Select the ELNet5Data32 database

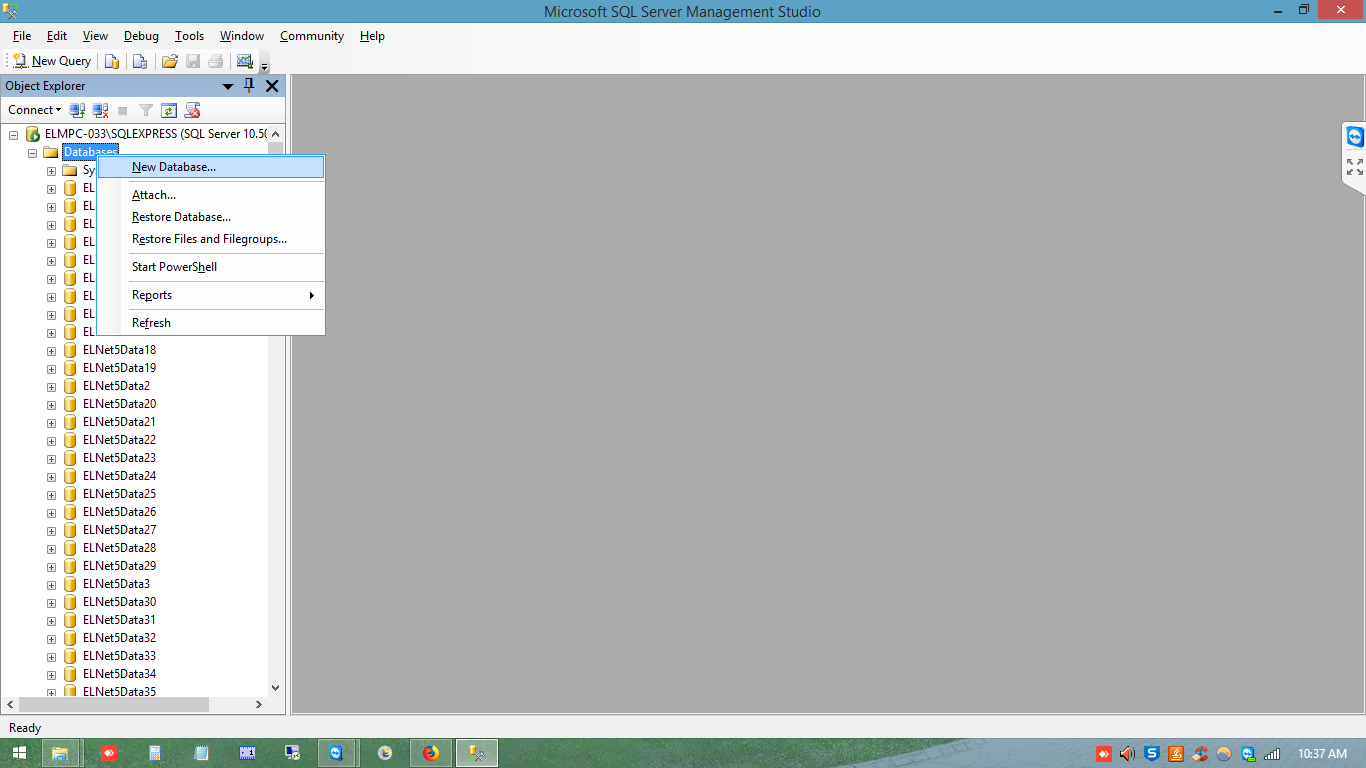pyautogui.click(x=120, y=638)
